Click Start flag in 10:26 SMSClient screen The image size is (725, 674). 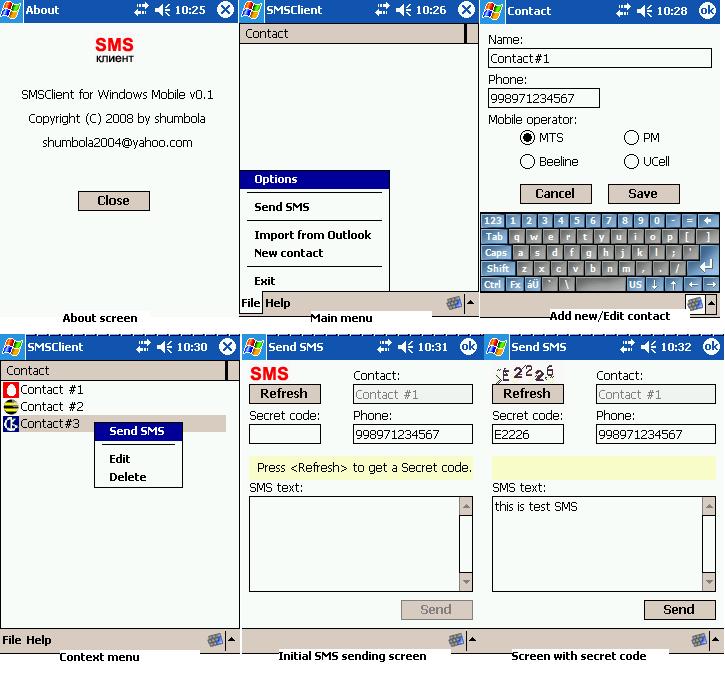coord(251,10)
